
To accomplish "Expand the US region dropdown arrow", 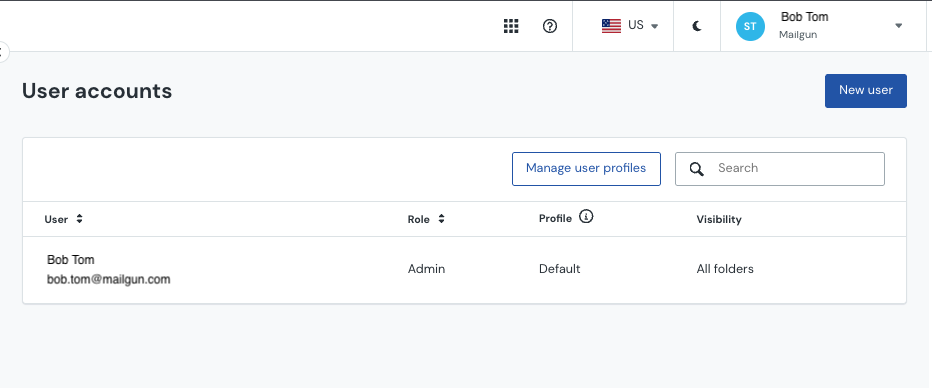I will coord(654,26).
